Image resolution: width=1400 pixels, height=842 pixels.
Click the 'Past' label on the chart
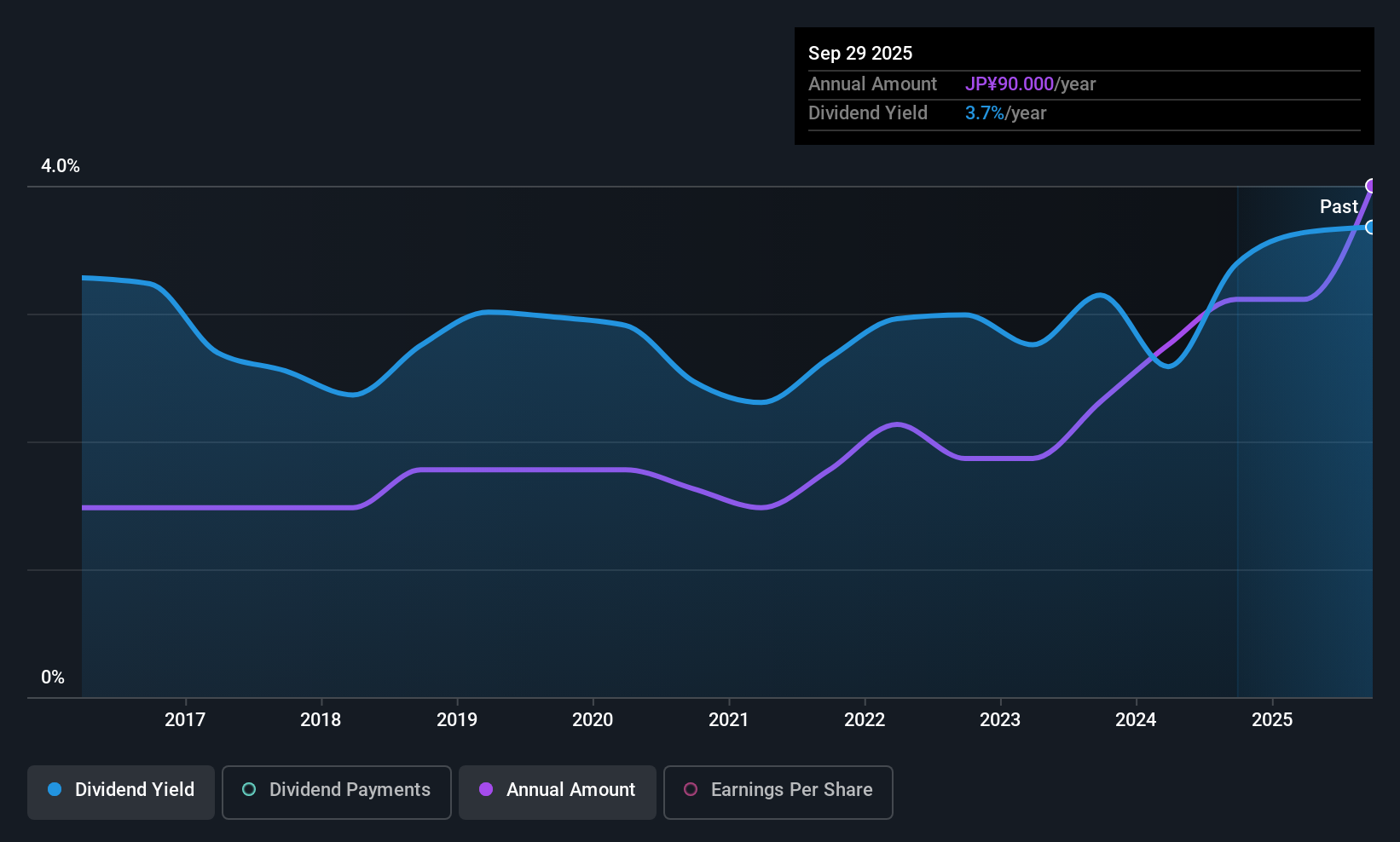[x=1339, y=206]
